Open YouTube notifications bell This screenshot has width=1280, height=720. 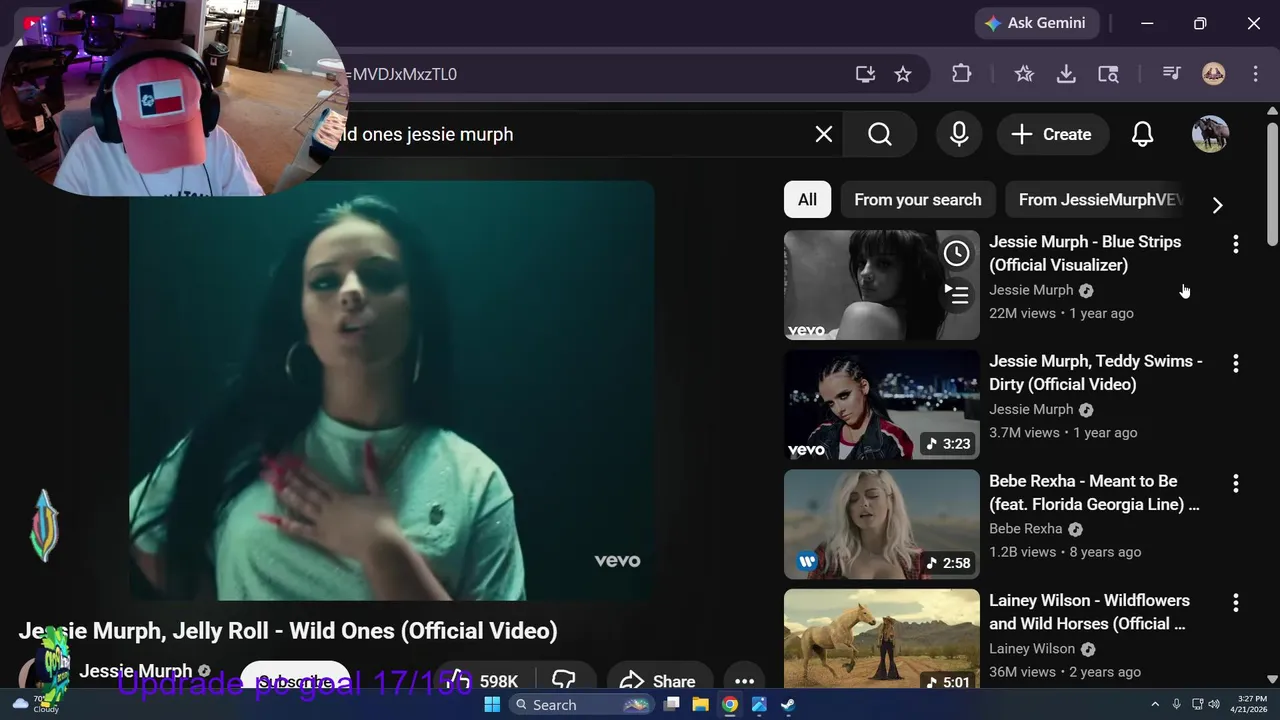pos(1142,134)
